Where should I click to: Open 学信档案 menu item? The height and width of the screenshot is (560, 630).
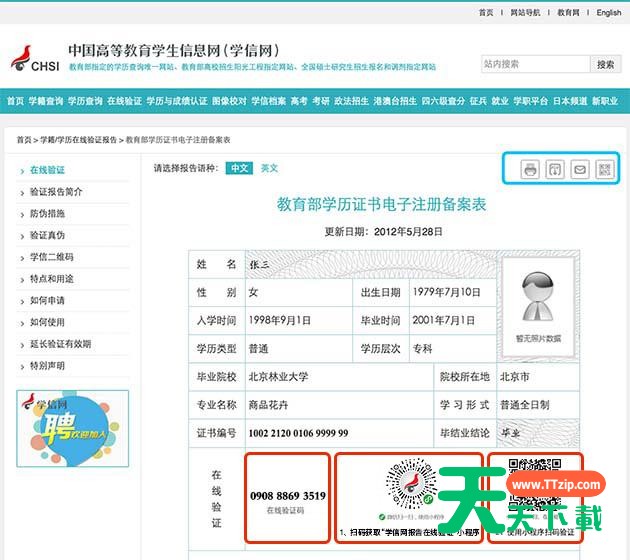point(268,101)
